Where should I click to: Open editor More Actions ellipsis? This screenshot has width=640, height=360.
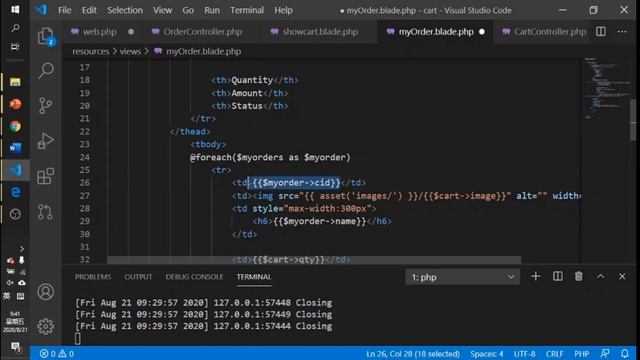tap(622, 31)
